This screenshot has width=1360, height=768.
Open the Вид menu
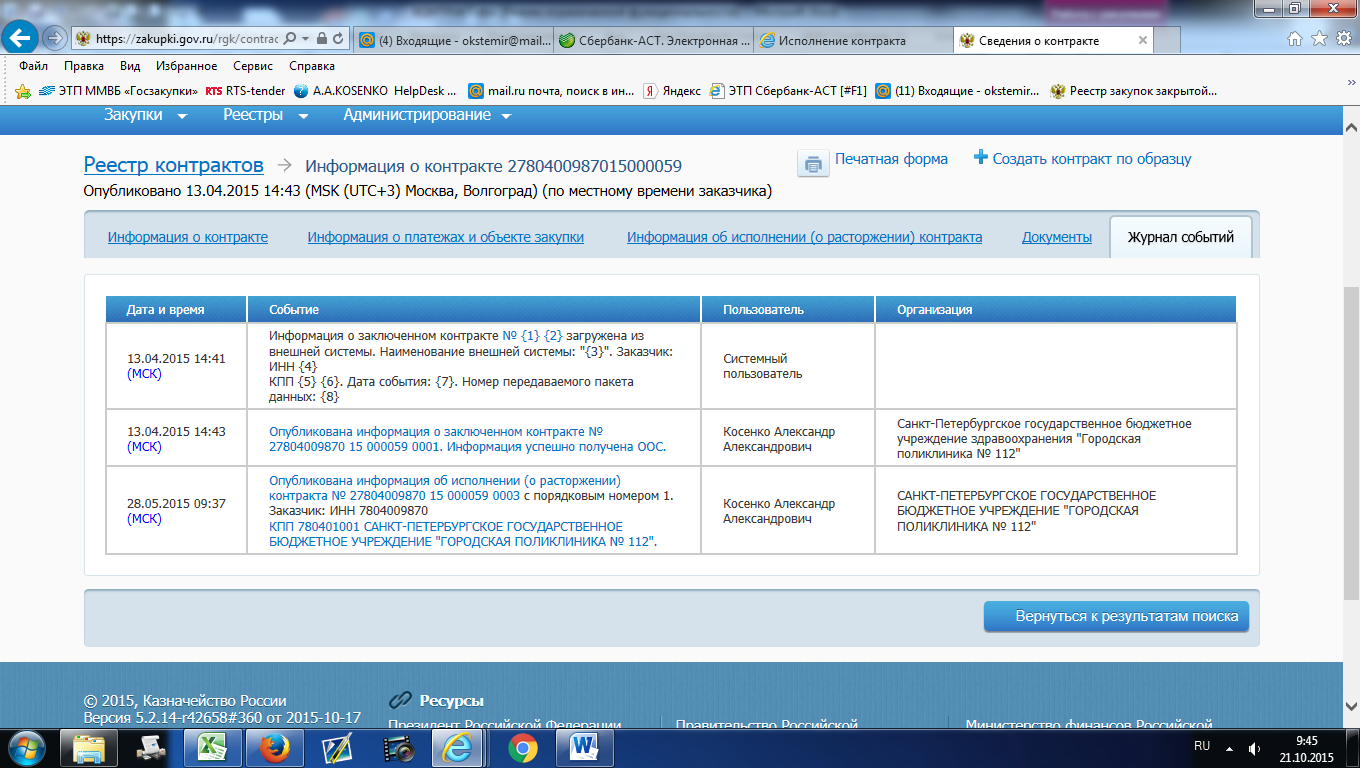[130, 66]
